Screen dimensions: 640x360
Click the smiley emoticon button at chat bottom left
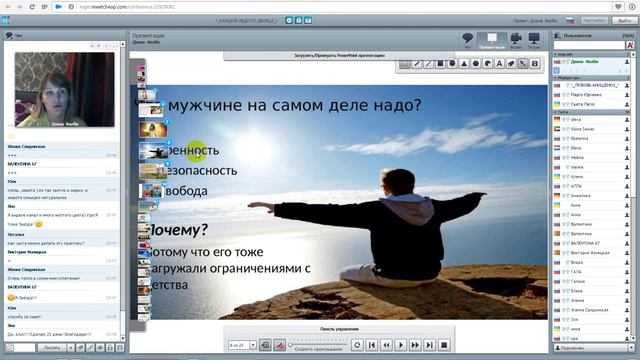pyautogui.click(x=9, y=348)
